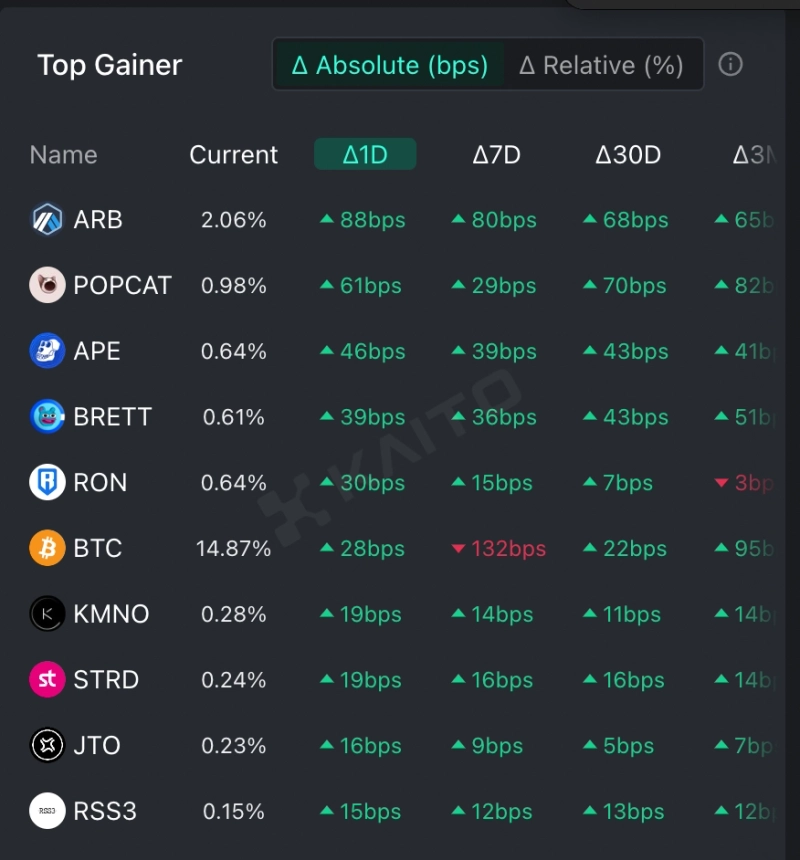Select the Δ1D column tab
800x860 pixels.
tap(365, 155)
